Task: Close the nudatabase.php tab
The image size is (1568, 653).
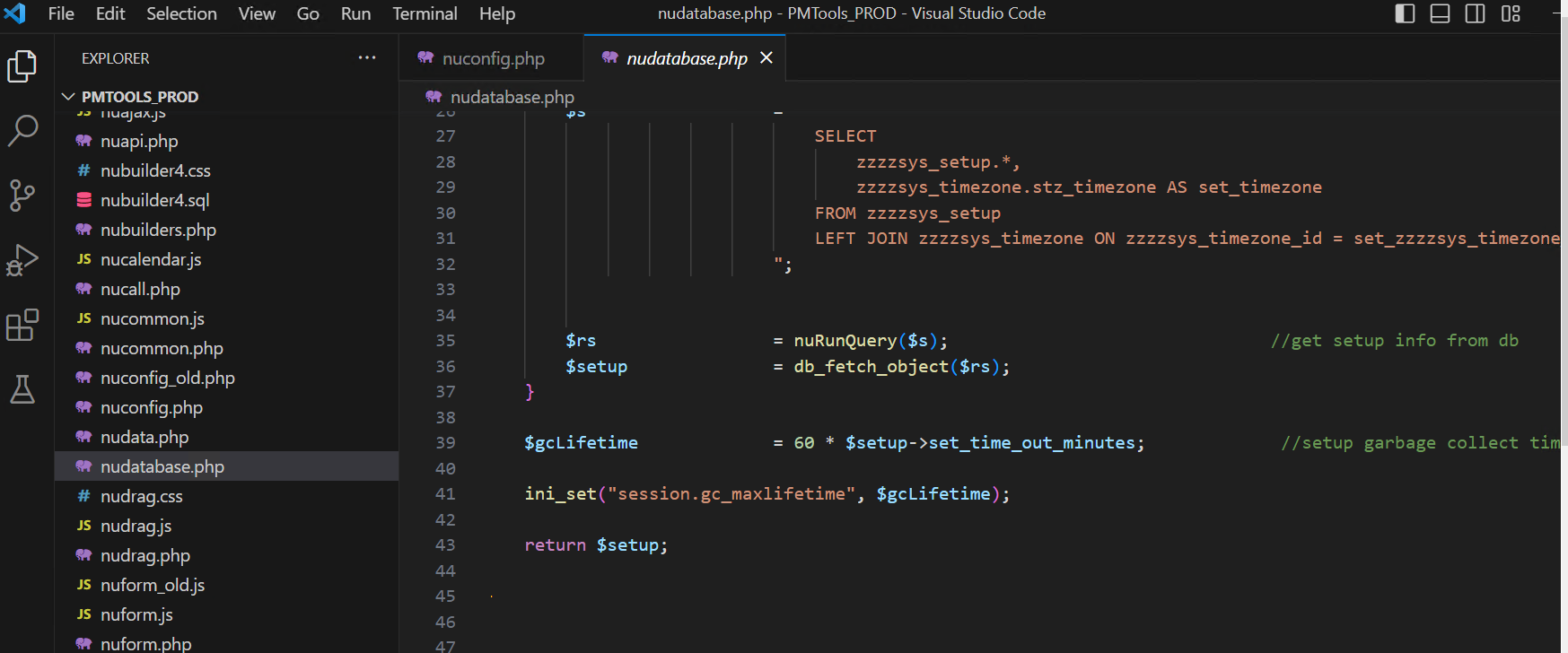Action: [766, 57]
